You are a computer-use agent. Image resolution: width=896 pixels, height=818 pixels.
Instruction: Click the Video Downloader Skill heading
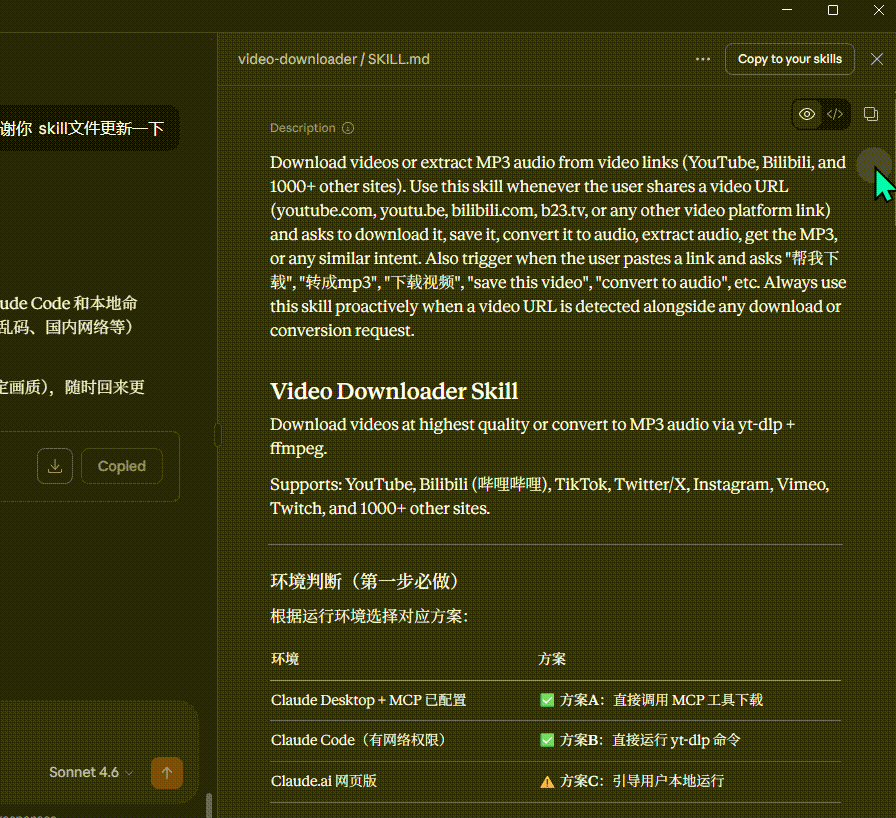coord(394,391)
